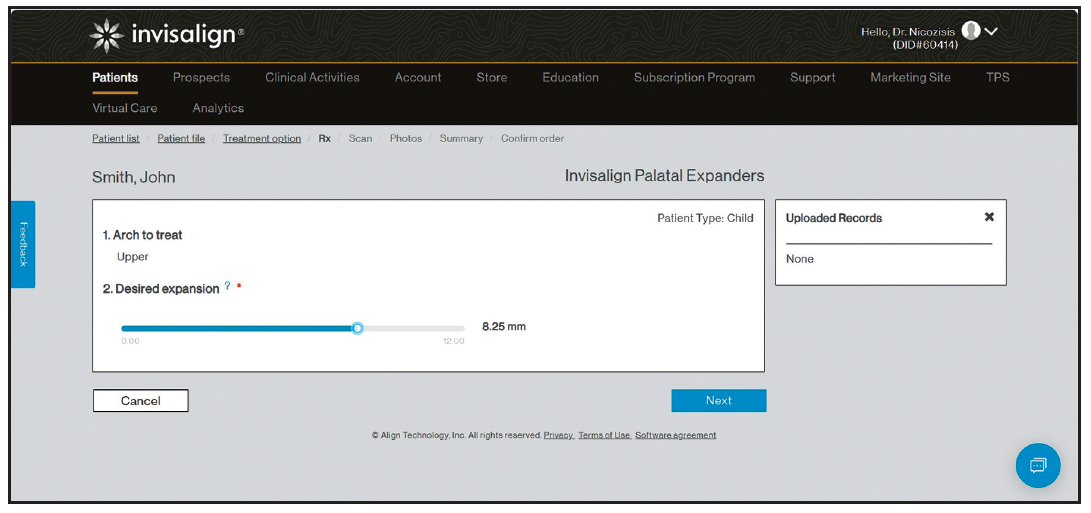Screen dimensions: 1091x513
Task: Return to Treatment option breadcrumb
Action: pyautogui.click(x=262, y=139)
